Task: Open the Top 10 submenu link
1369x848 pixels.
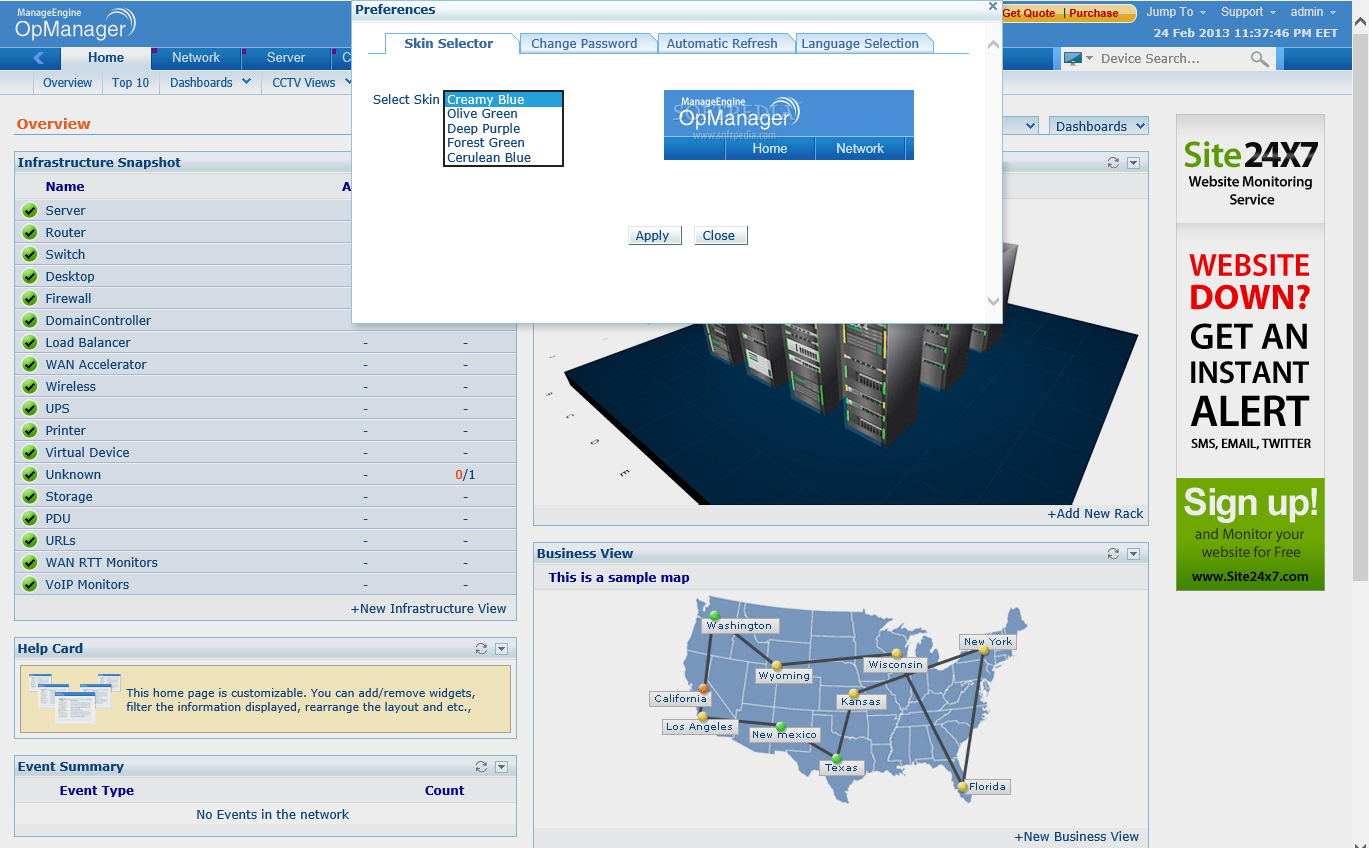Action: pyautogui.click(x=130, y=83)
